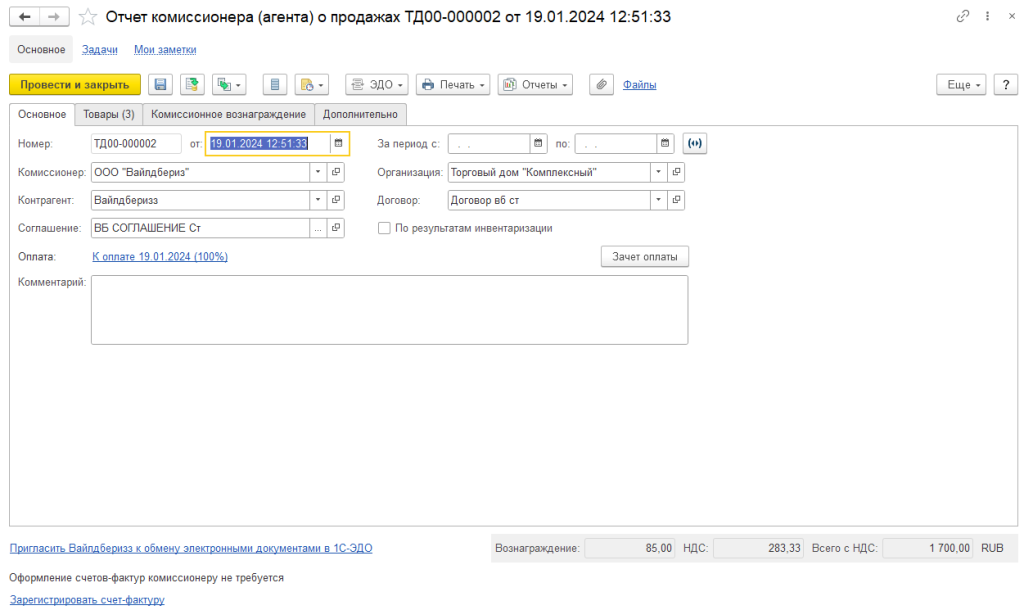Image resolution: width=1024 pixels, height=610 pixels.
Task: Open the Контрагент record card icon
Action: pyautogui.click(x=336, y=200)
